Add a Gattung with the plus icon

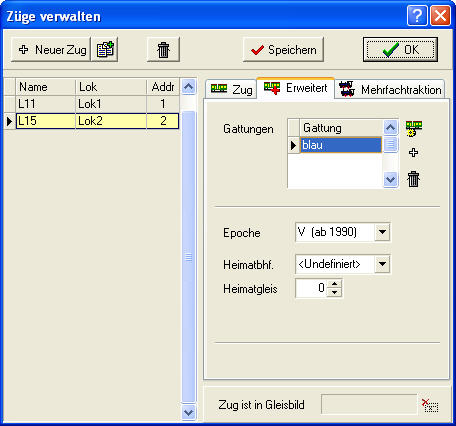pos(413,153)
